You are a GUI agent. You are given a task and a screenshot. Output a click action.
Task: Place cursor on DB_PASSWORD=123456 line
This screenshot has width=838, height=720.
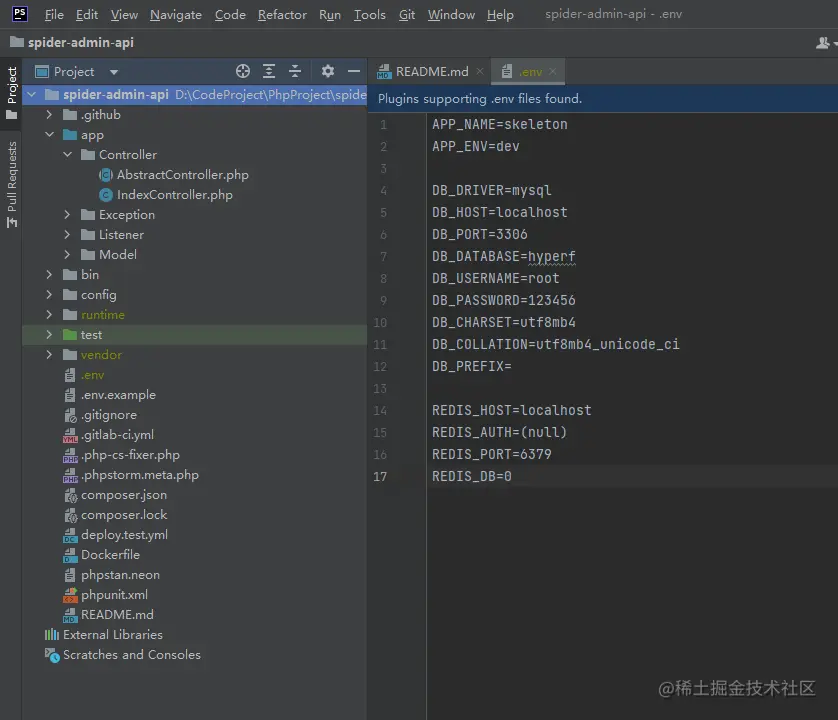coord(503,300)
